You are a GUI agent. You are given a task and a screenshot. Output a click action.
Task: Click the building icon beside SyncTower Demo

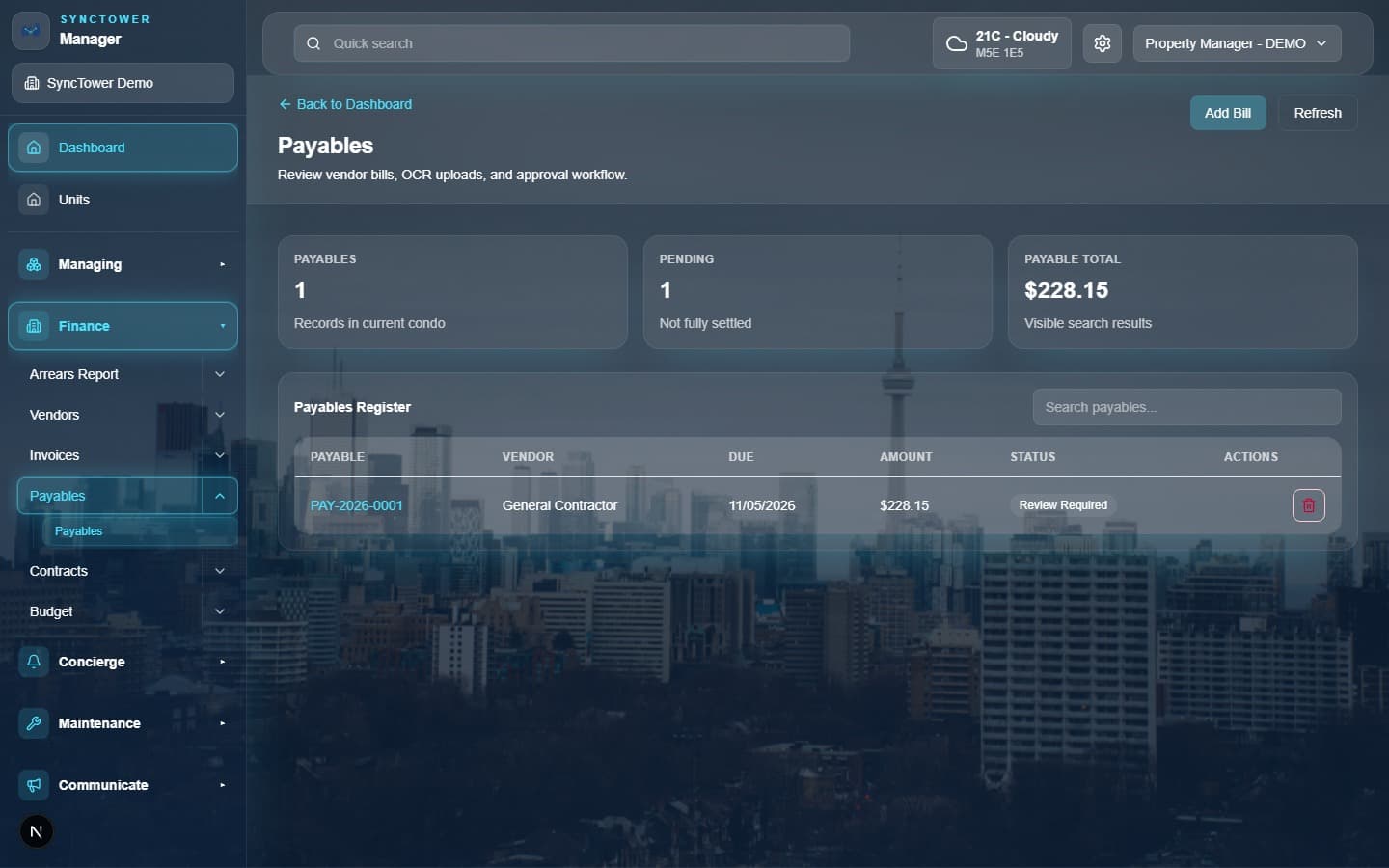click(32, 83)
